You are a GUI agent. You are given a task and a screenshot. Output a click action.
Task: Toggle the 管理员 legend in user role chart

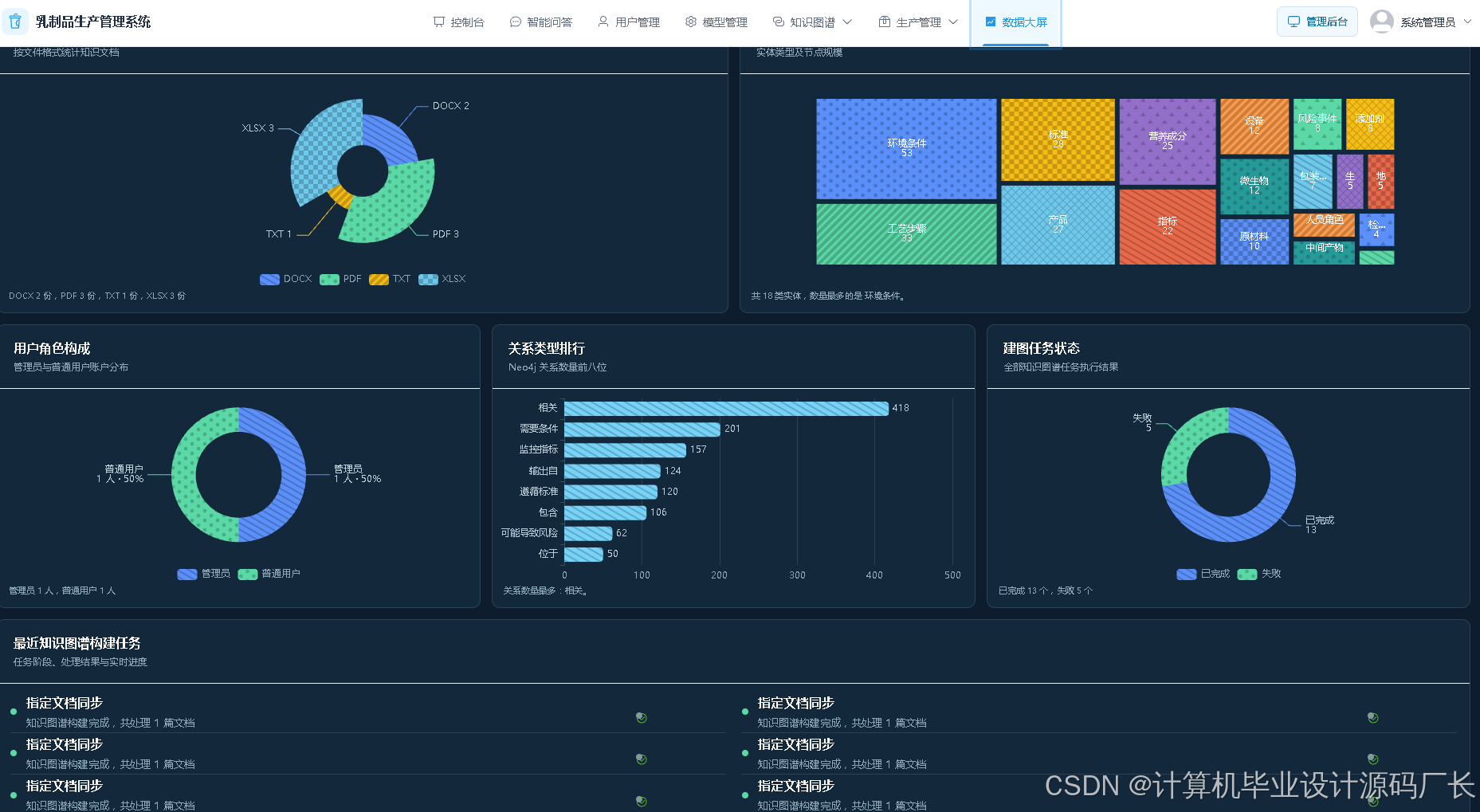pyautogui.click(x=204, y=574)
